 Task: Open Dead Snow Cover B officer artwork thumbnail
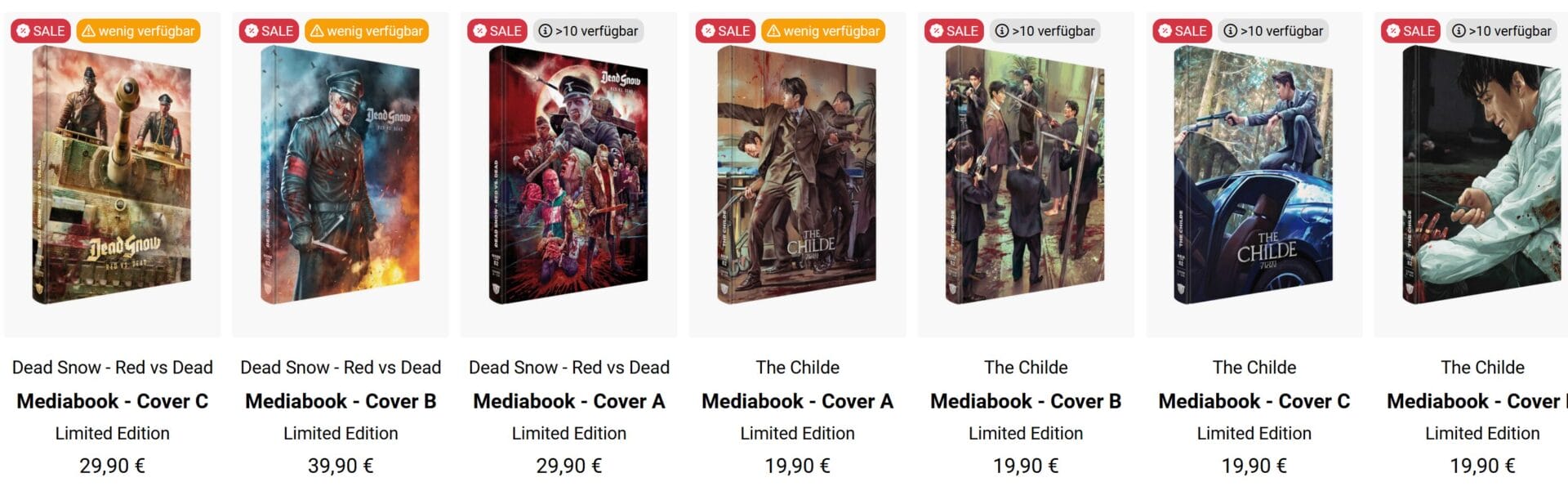coord(341,175)
